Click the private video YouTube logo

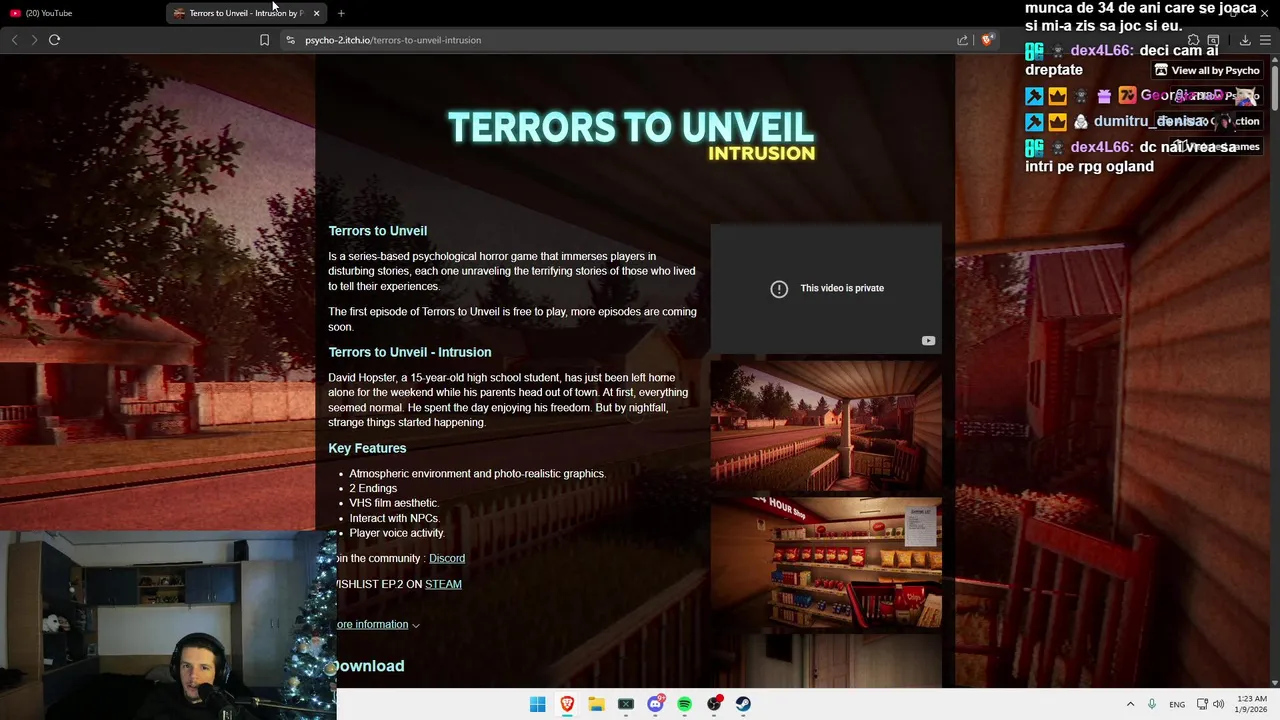(928, 341)
